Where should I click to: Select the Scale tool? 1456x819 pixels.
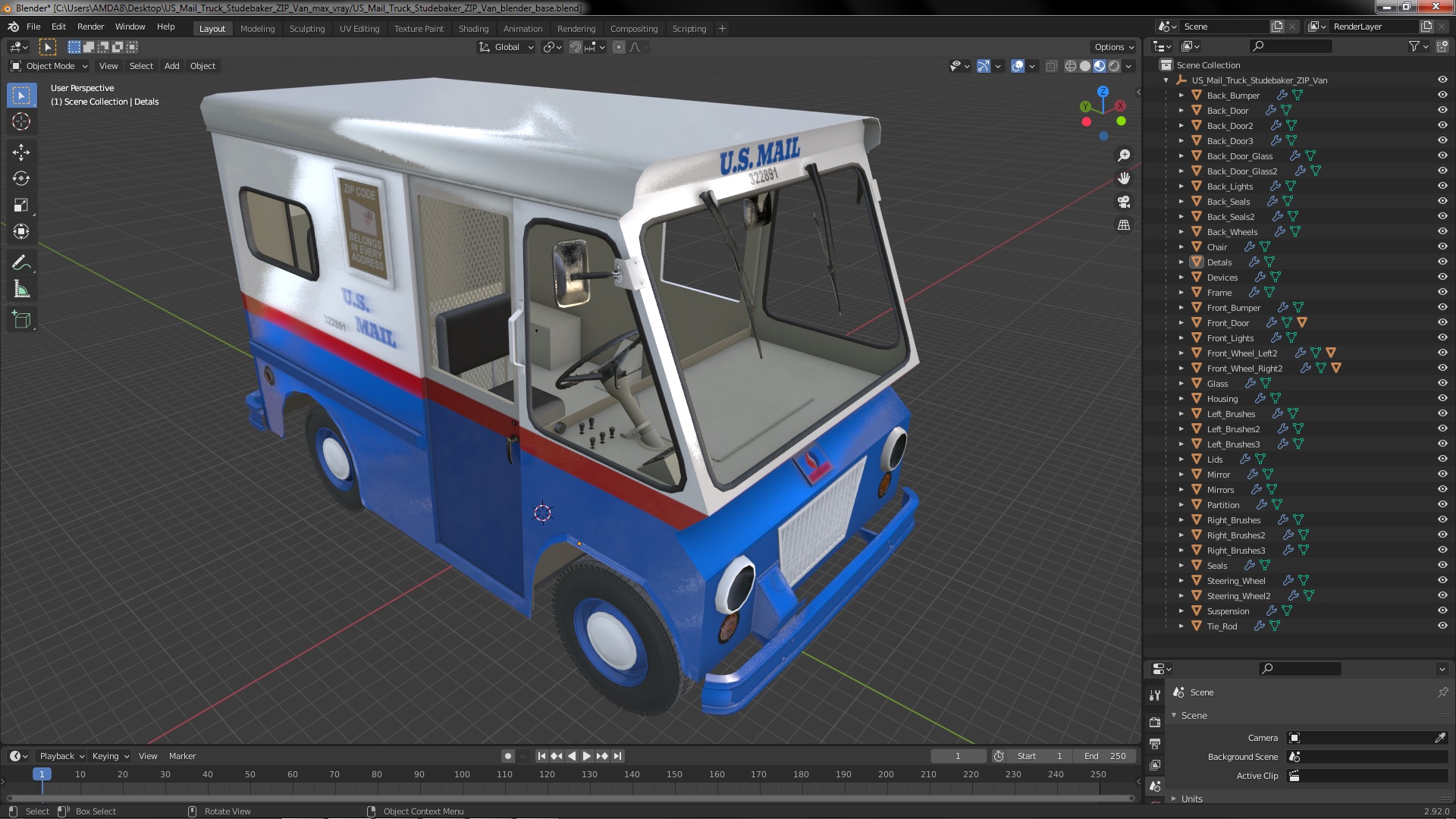pos(21,206)
